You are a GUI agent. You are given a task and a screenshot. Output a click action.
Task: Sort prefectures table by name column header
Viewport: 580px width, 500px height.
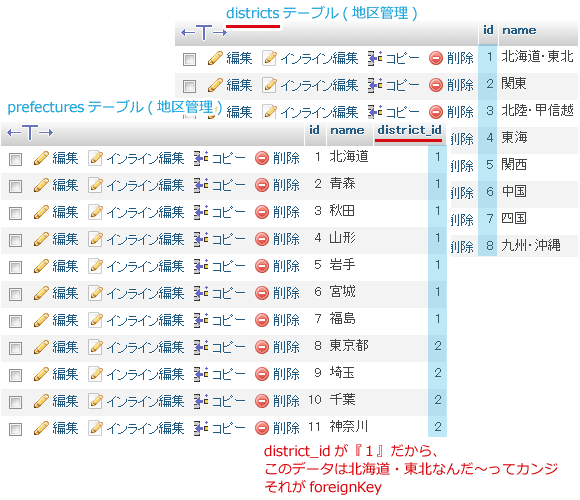347,130
